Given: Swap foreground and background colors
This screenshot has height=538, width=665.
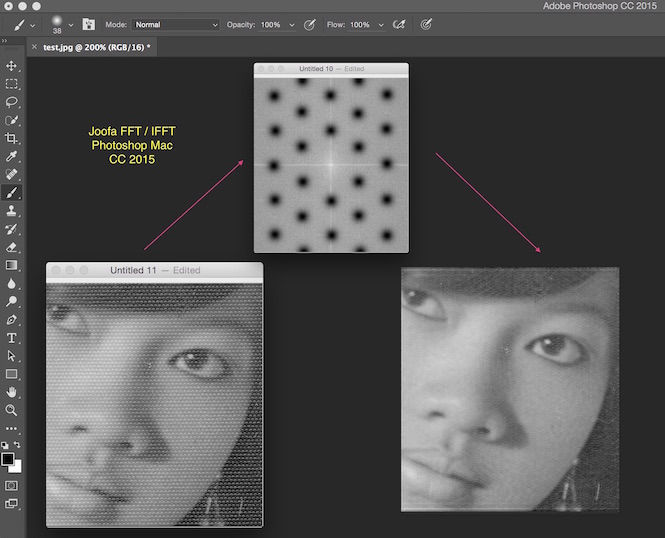Looking at the screenshot, I should click(x=17, y=444).
